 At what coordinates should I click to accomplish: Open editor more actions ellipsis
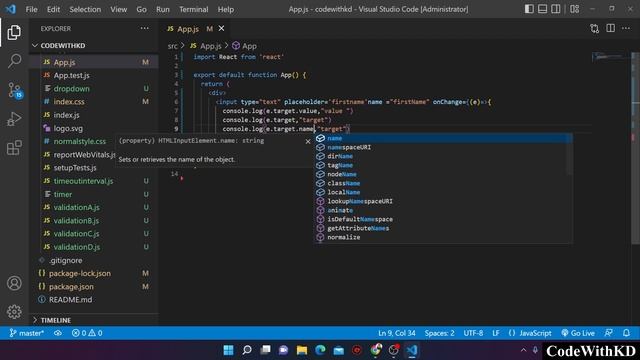coord(626,28)
